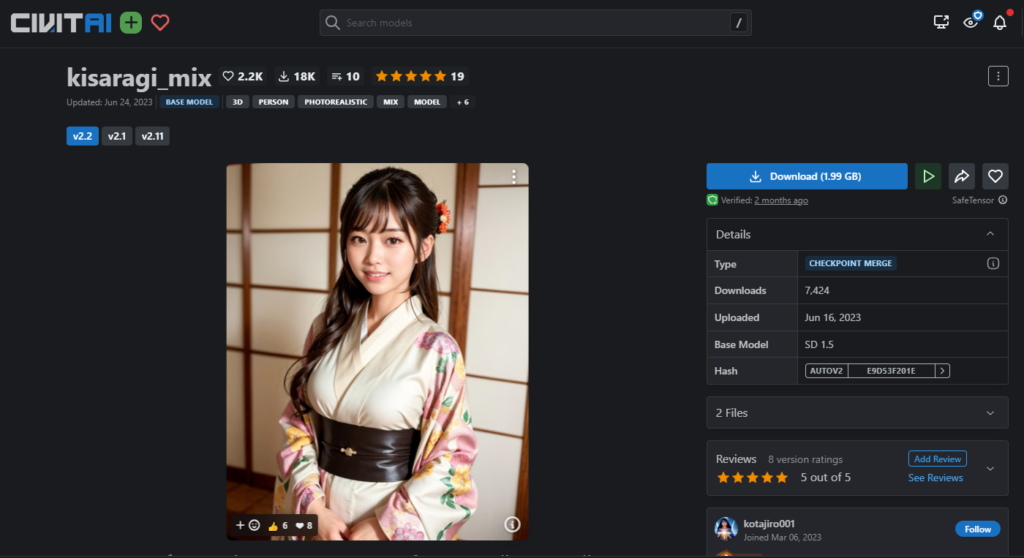Open the image three-dot menu

tap(514, 177)
